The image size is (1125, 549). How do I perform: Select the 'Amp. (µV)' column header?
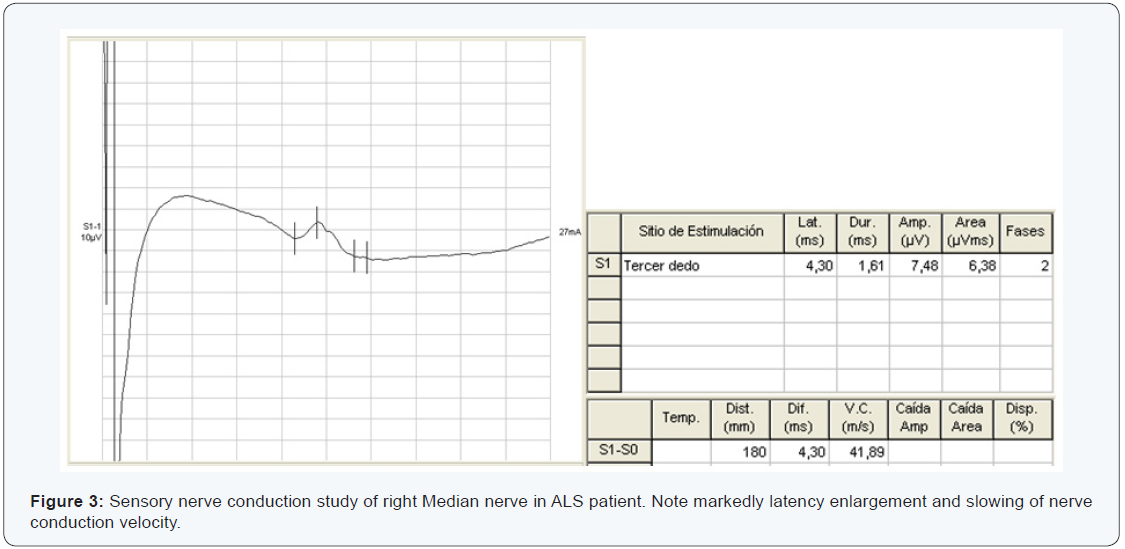point(914,231)
